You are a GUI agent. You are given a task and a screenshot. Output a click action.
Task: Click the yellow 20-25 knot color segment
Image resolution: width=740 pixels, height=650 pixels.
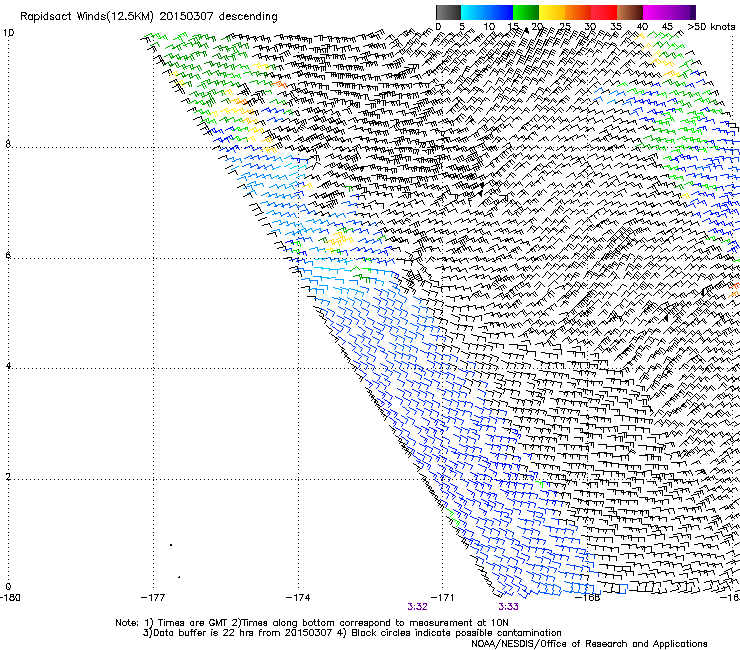pos(552,12)
